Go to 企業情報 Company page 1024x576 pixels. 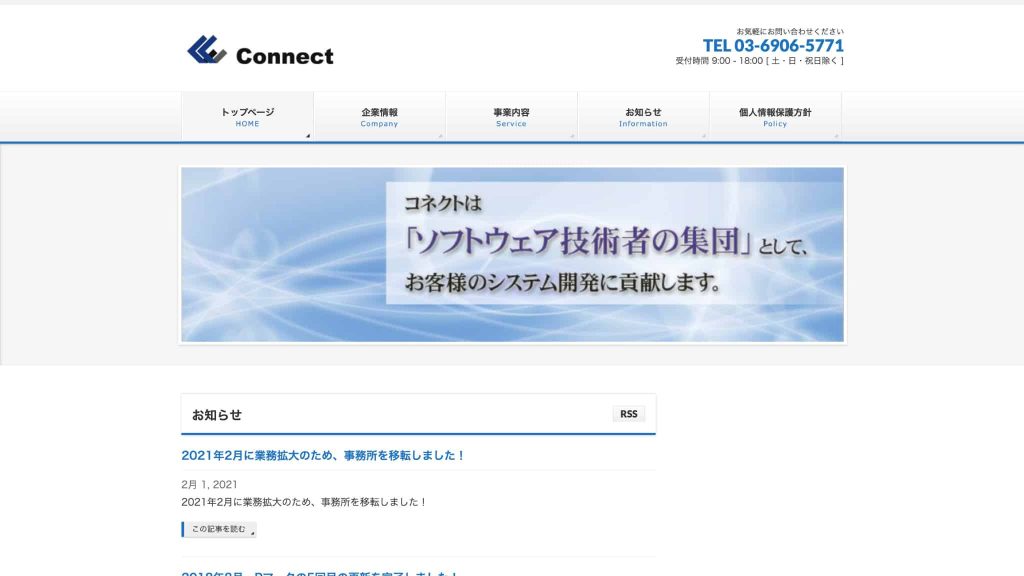[379, 117]
